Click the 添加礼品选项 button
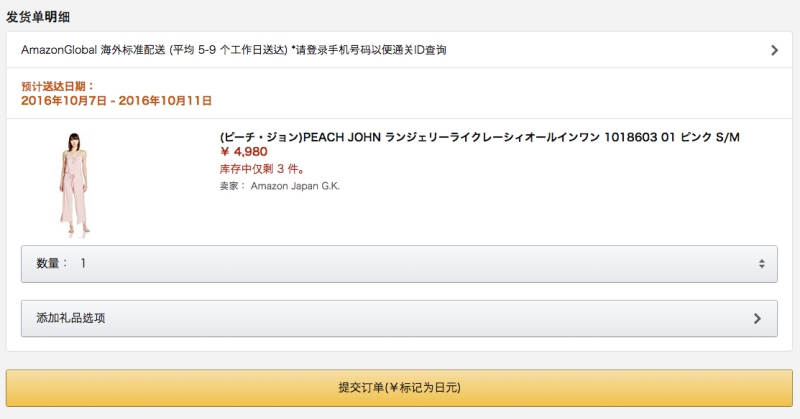The width and height of the screenshot is (800, 419). point(398,319)
